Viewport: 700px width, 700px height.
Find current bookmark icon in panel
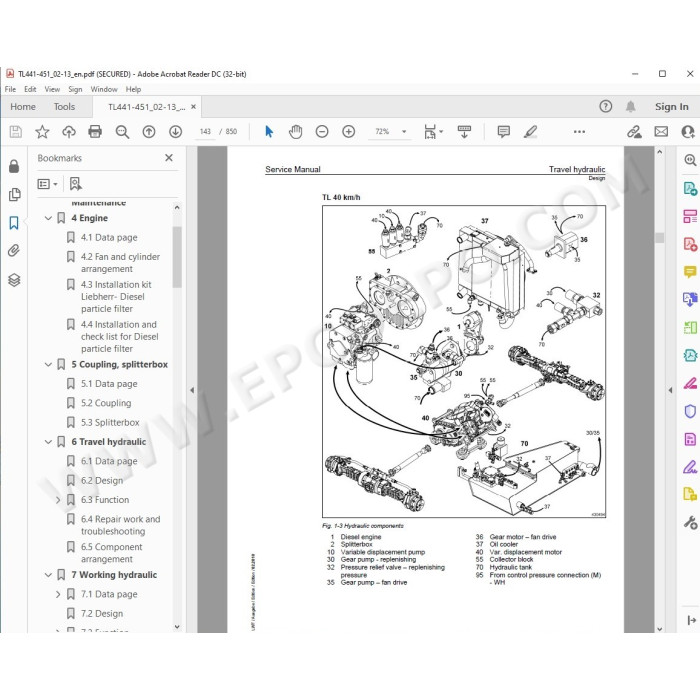[x=75, y=183]
